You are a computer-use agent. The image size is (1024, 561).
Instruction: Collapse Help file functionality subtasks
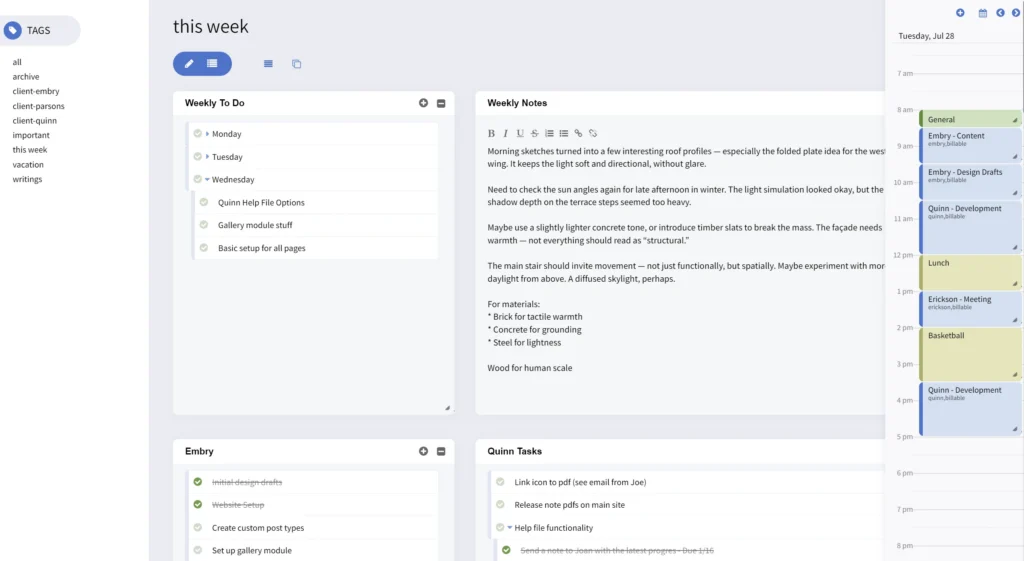pos(509,527)
